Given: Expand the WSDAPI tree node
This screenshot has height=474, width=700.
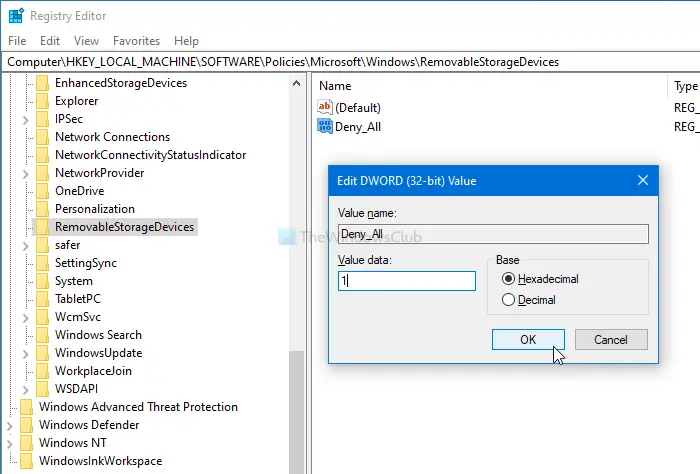Looking at the screenshot, I should [25, 390].
